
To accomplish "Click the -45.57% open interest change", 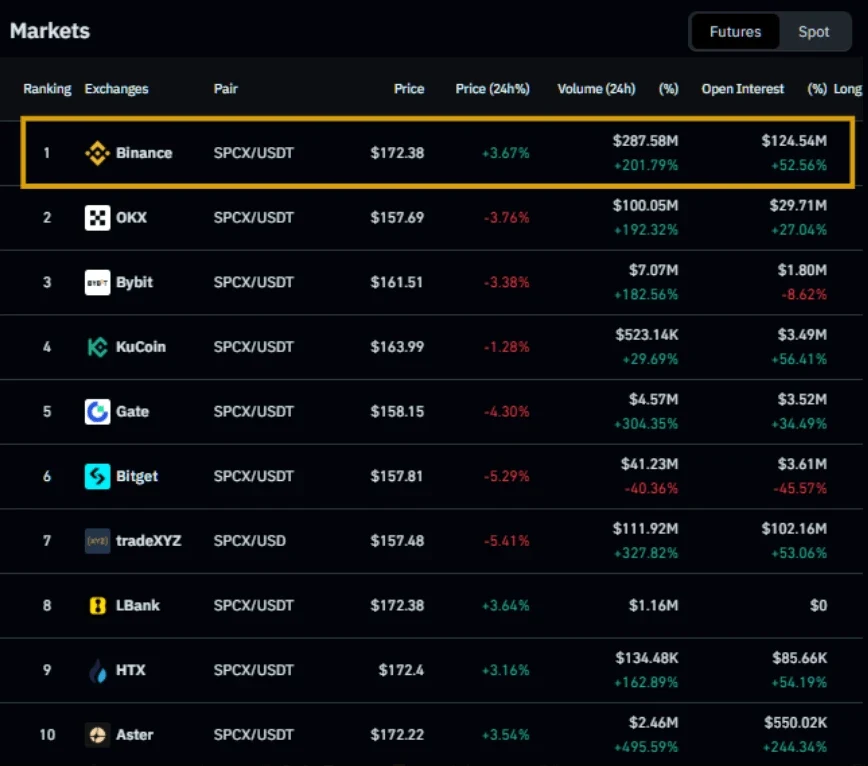I will (800, 489).
